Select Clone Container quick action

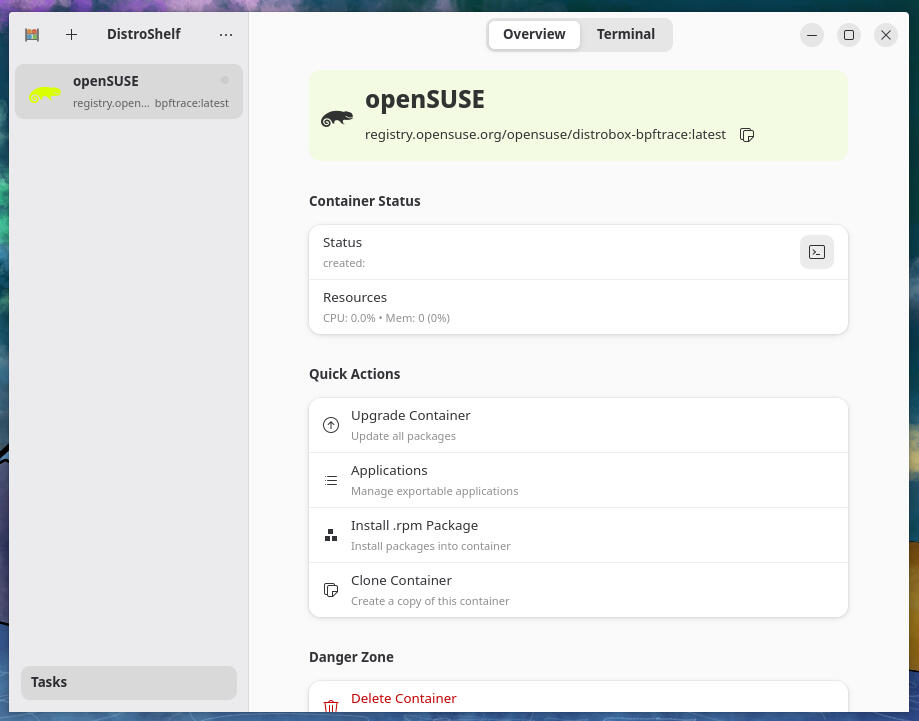click(x=578, y=590)
